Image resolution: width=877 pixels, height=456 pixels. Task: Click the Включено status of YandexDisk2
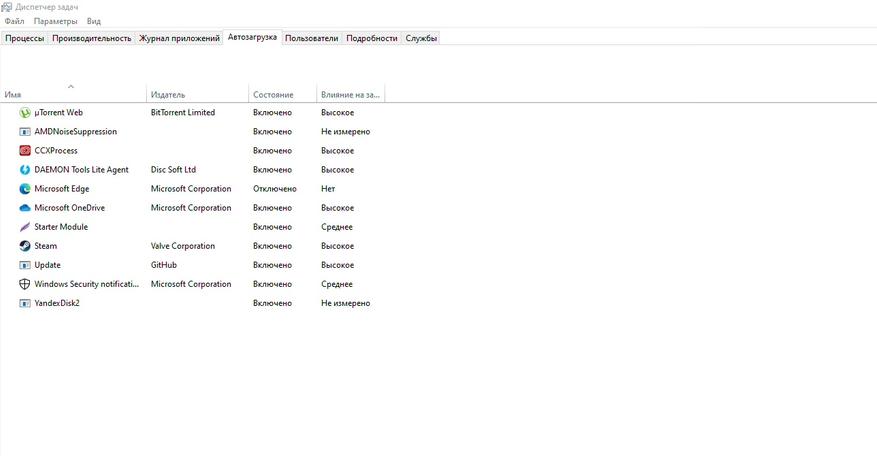(272, 303)
